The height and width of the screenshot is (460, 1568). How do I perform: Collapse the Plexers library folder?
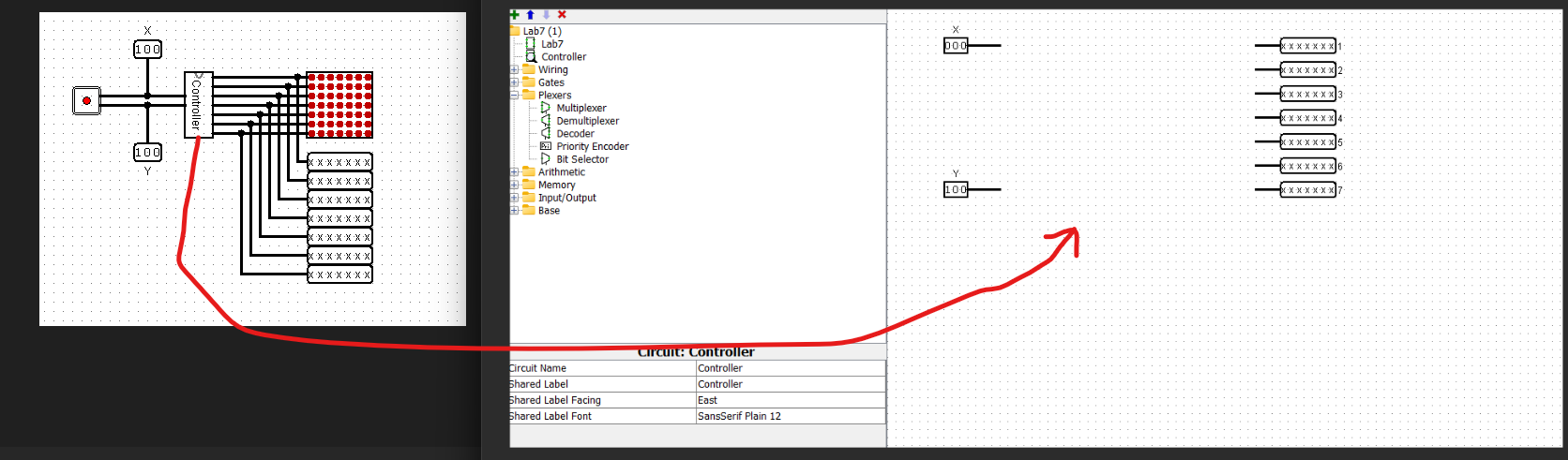tap(514, 96)
